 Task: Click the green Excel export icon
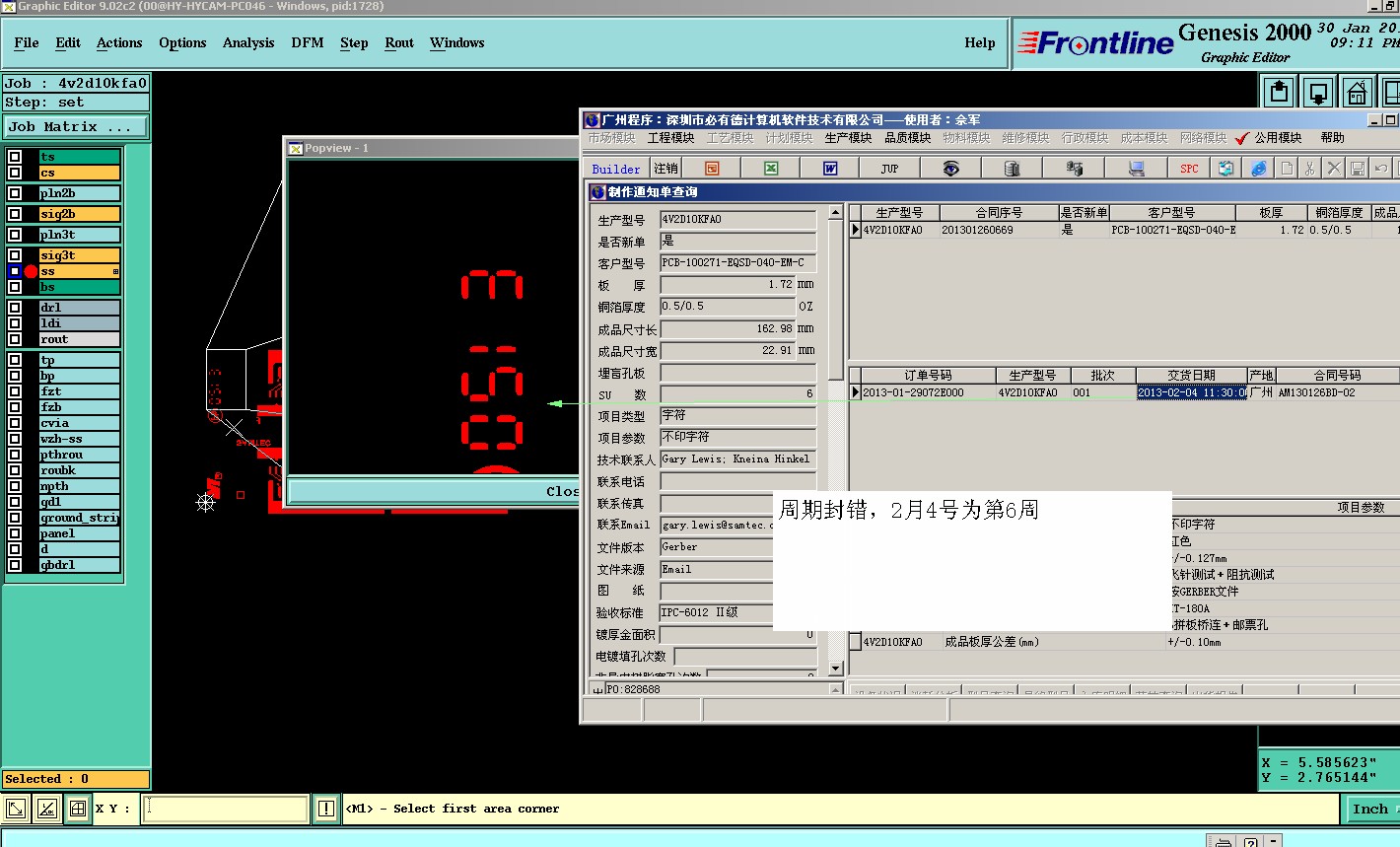point(771,169)
